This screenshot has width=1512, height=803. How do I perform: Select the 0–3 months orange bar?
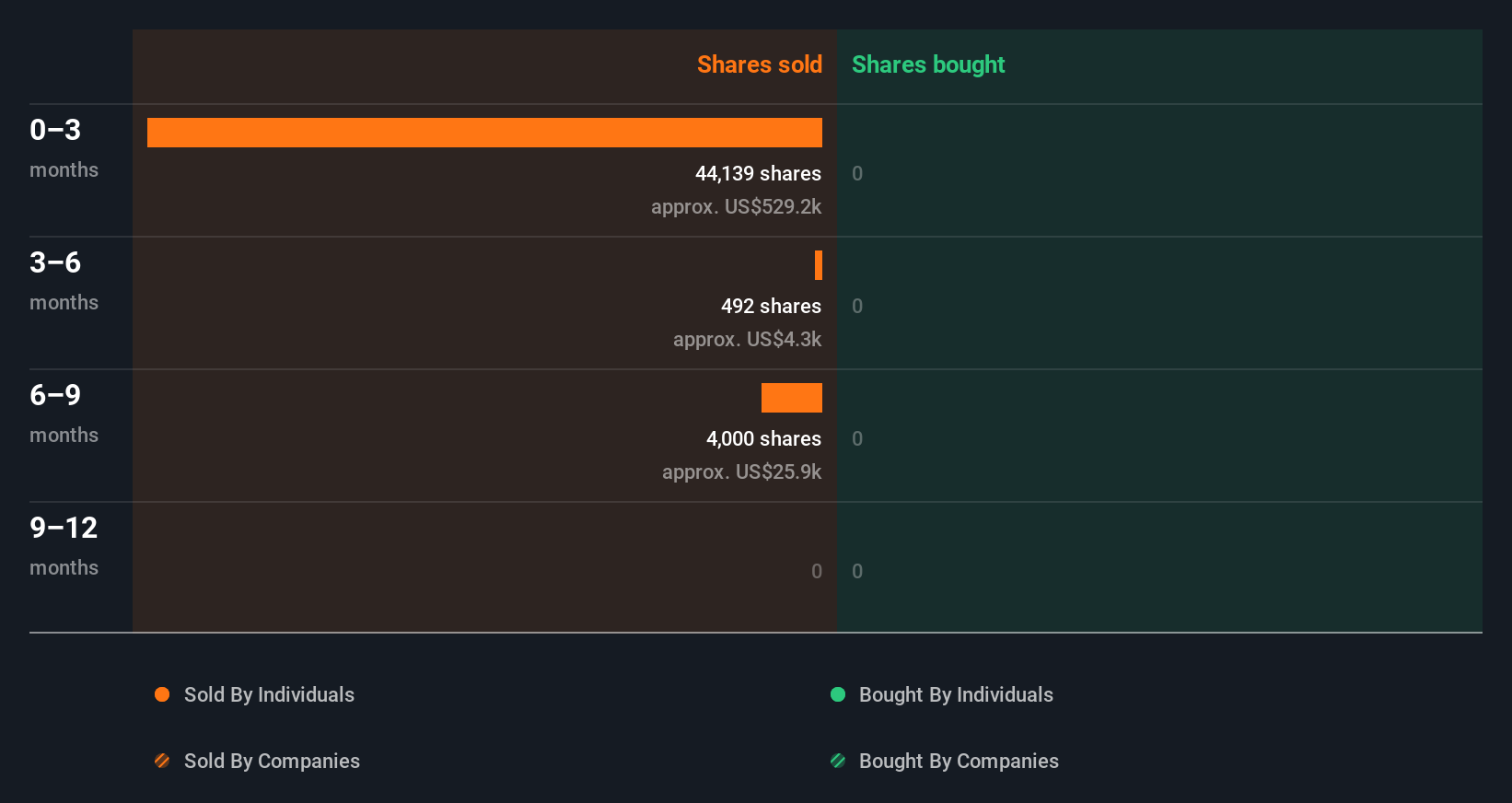pyautogui.click(x=484, y=133)
